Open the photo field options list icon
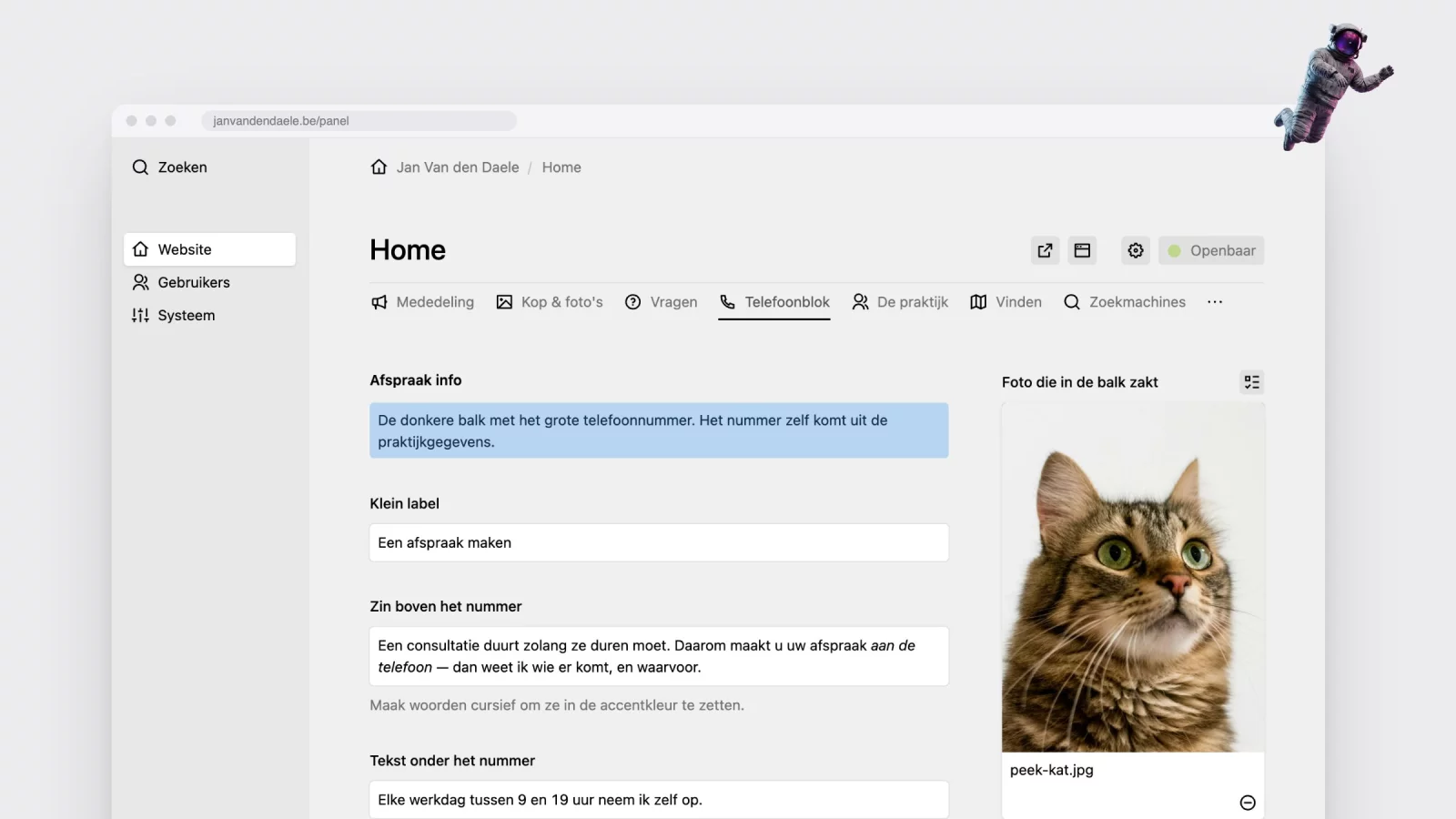Image resolution: width=1456 pixels, height=819 pixels. pos(1252,382)
